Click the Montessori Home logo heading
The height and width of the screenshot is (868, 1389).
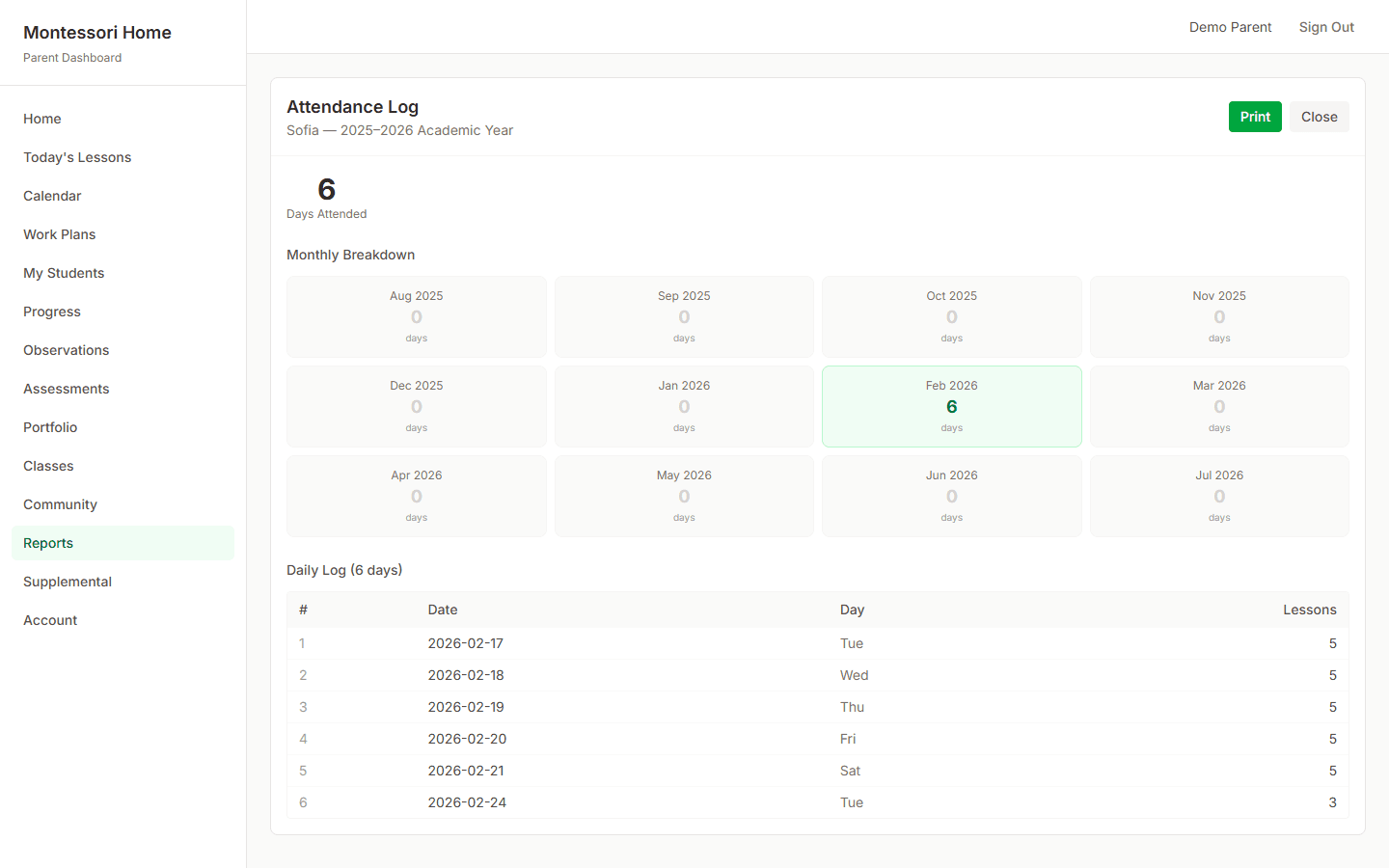pyautogui.click(x=97, y=32)
